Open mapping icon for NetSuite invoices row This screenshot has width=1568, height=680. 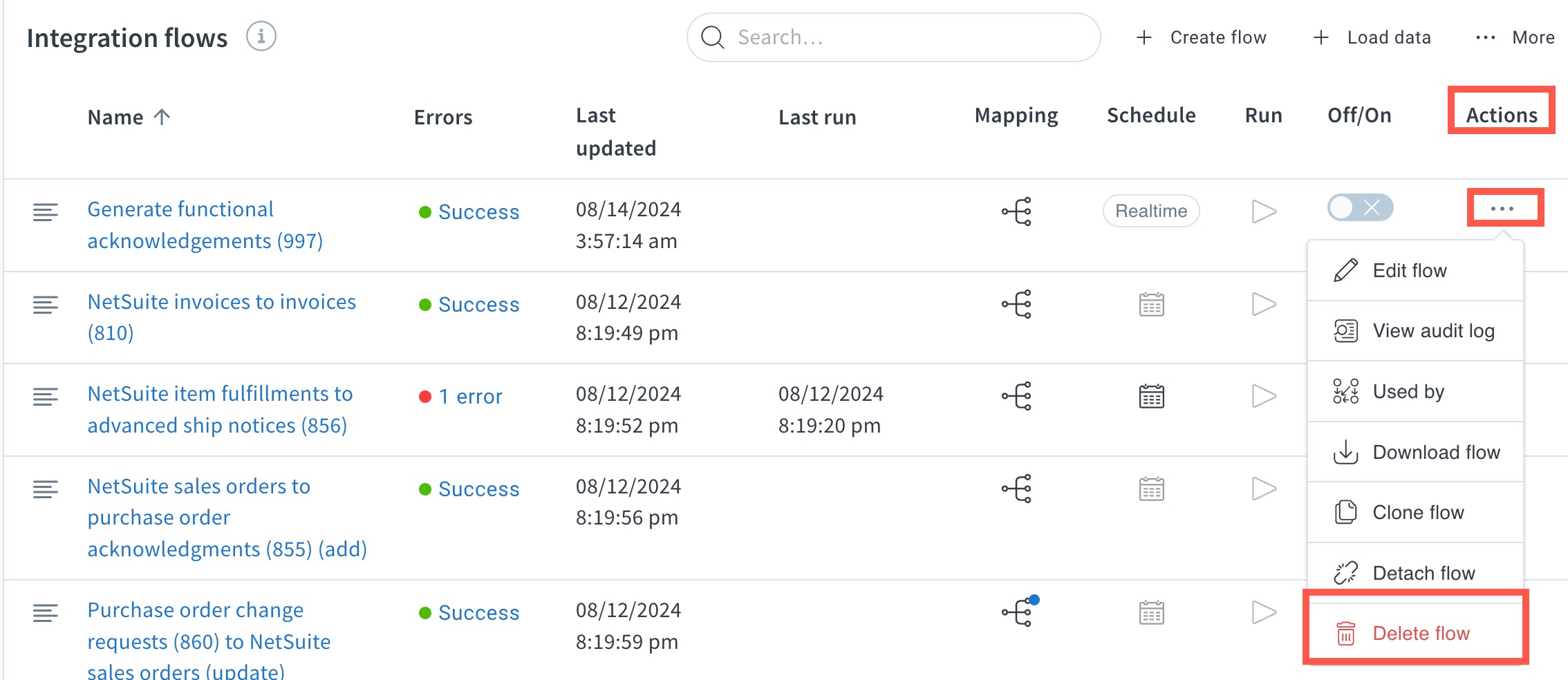pyautogui.click(x=1016, y=304)
